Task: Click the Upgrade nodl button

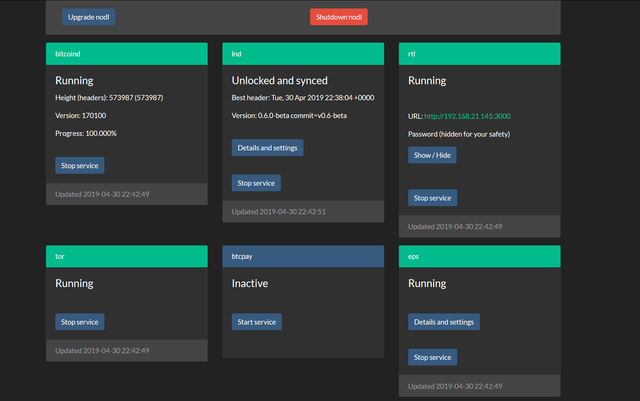Action: tap(89, 17)
